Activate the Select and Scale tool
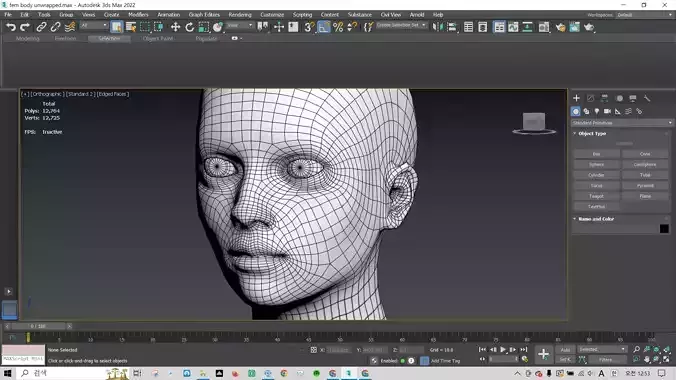676x380 pixels. pos(203,27)
